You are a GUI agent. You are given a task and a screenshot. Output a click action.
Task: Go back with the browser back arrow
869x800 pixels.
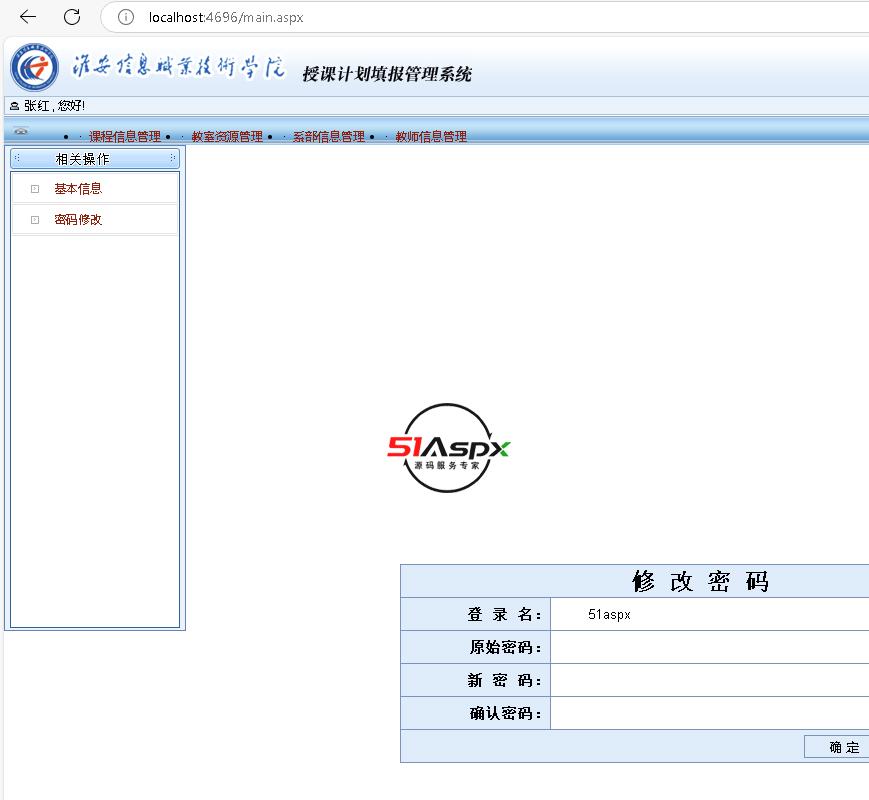click(x=27, y=17)
